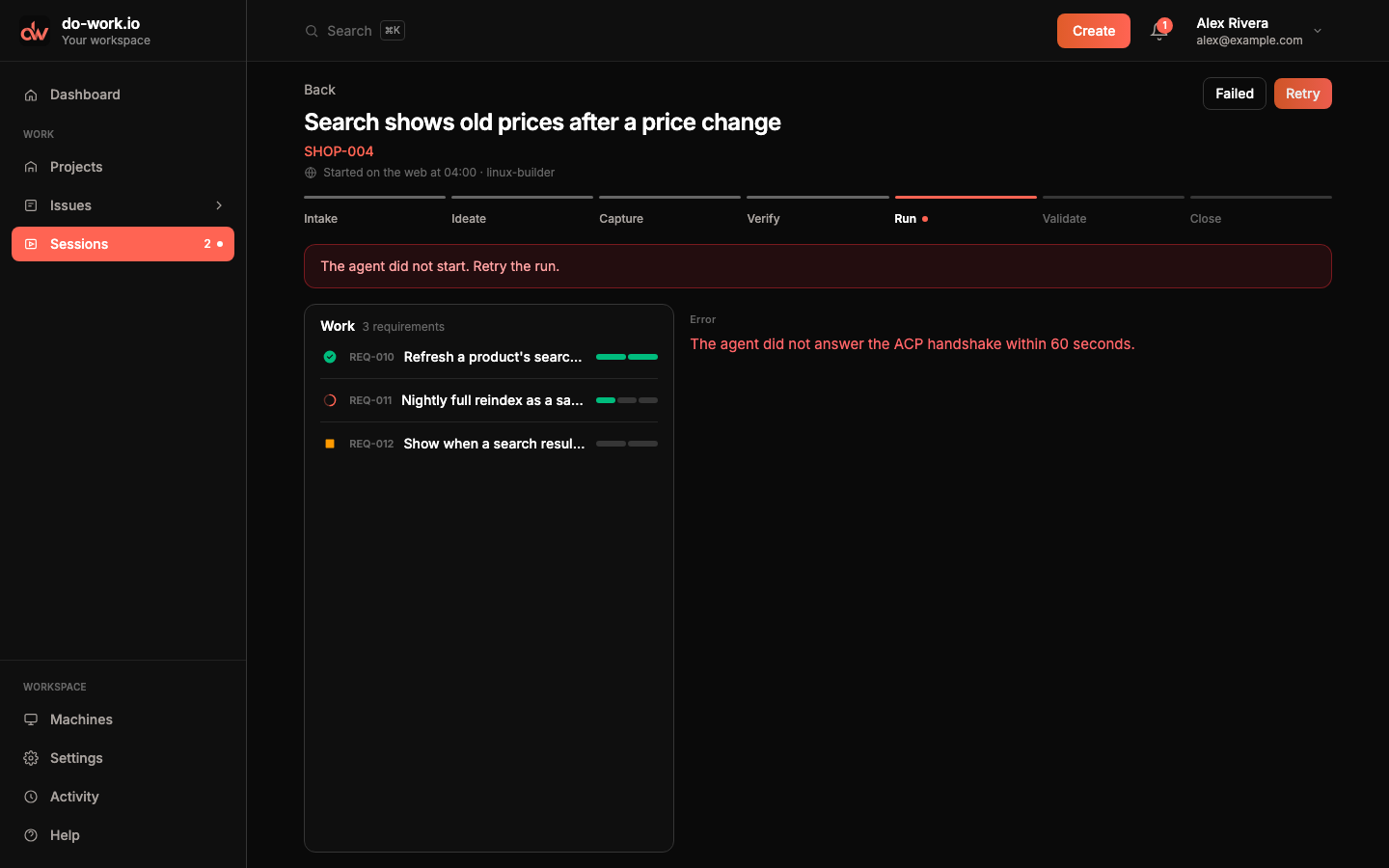Screen dimensions: 1389x868
Task: Click the spinner status icon for REQ-011
Action: tap(330, 400)
